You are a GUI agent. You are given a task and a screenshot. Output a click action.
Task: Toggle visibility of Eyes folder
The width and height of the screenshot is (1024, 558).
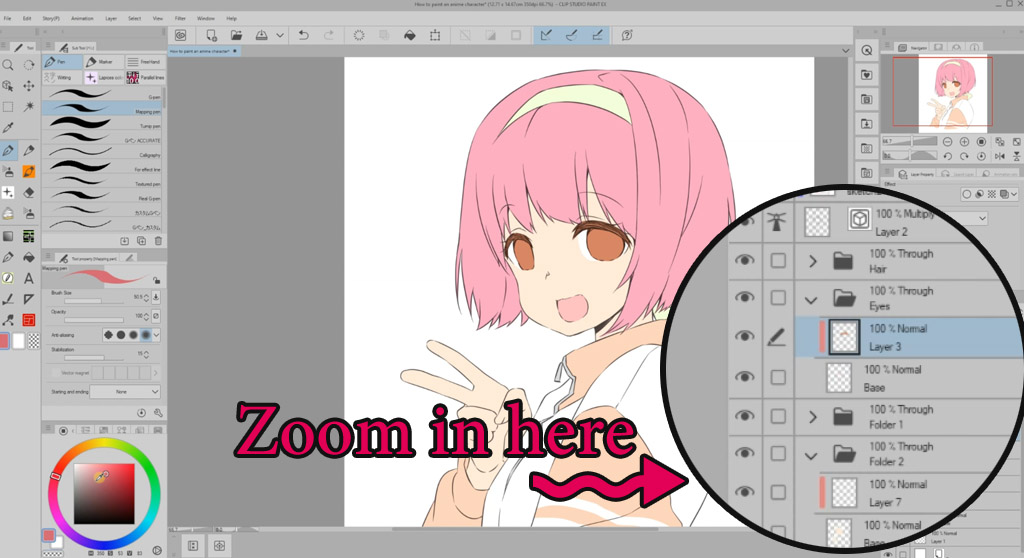pos(744,298)
